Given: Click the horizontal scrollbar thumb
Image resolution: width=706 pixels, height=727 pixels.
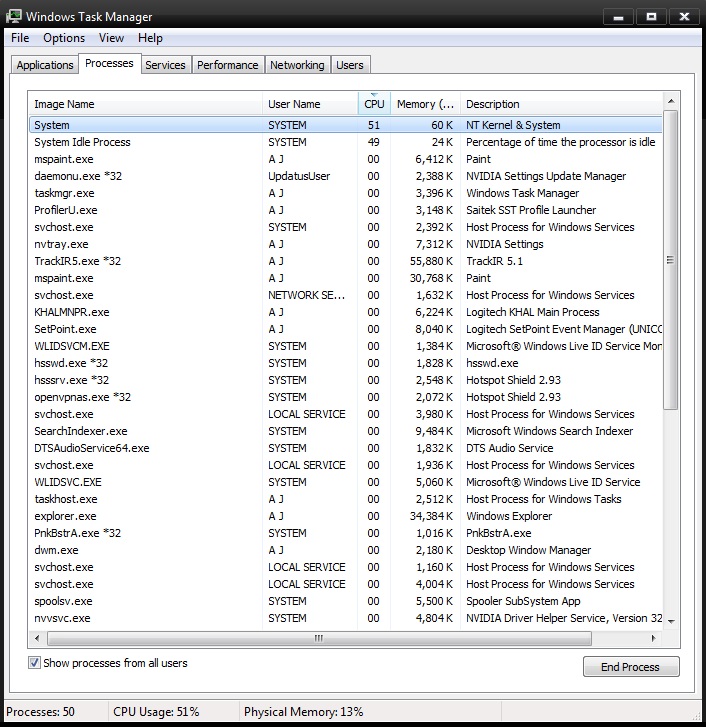Looking at the screenshot, I should [319, 638].
